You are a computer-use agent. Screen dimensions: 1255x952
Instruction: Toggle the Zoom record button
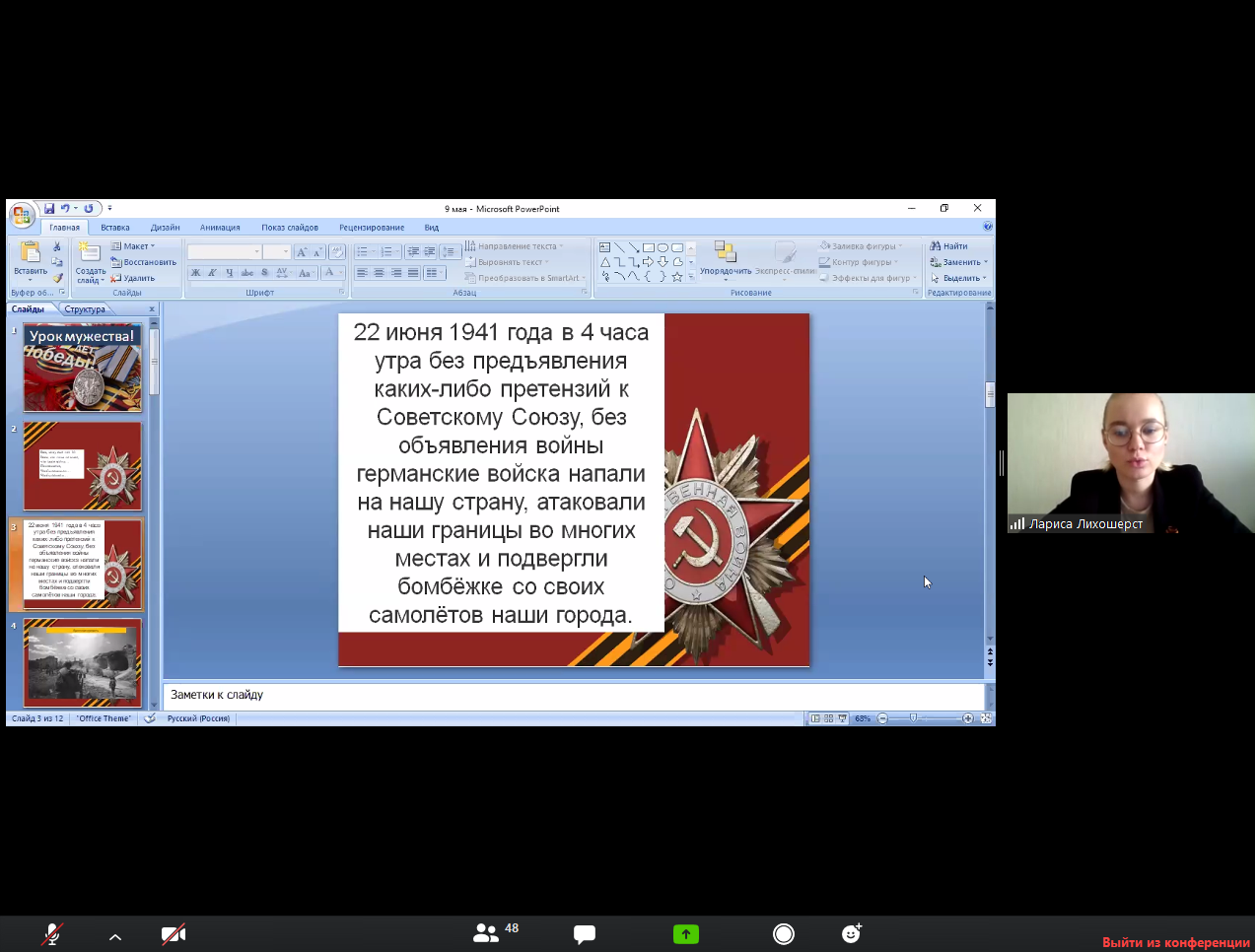coord(784,933)
